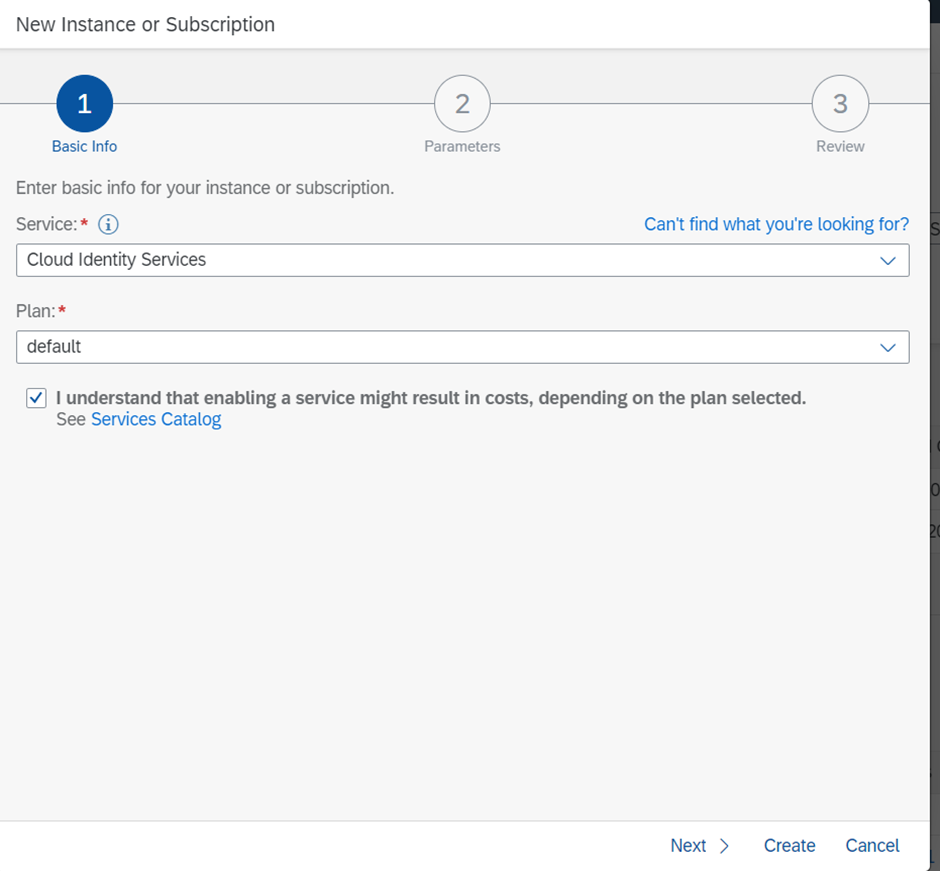
Task: Click the Create button
Action: (x=789, y=846)
